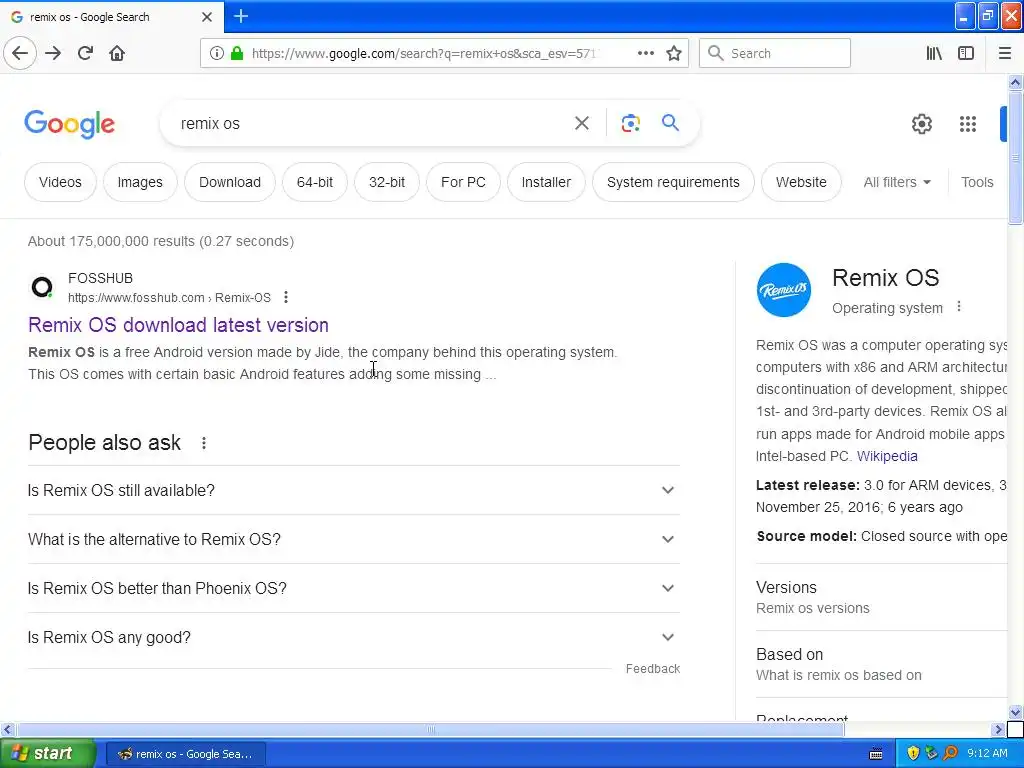
Task: Click the FOSSHUB site favicon
Action: (x=42, y=287)
